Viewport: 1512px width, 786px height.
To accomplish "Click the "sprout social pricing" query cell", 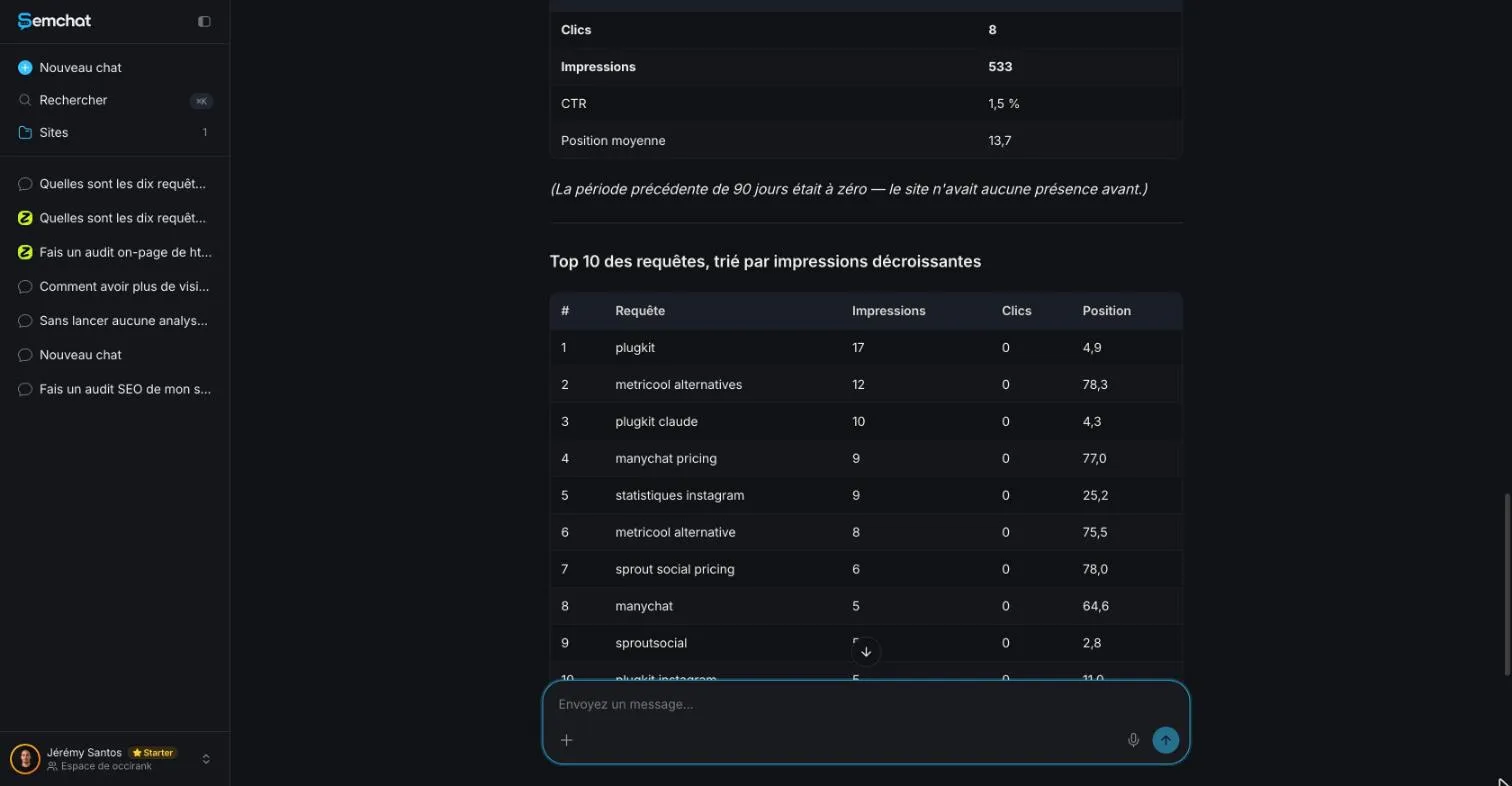I will 674,569.
